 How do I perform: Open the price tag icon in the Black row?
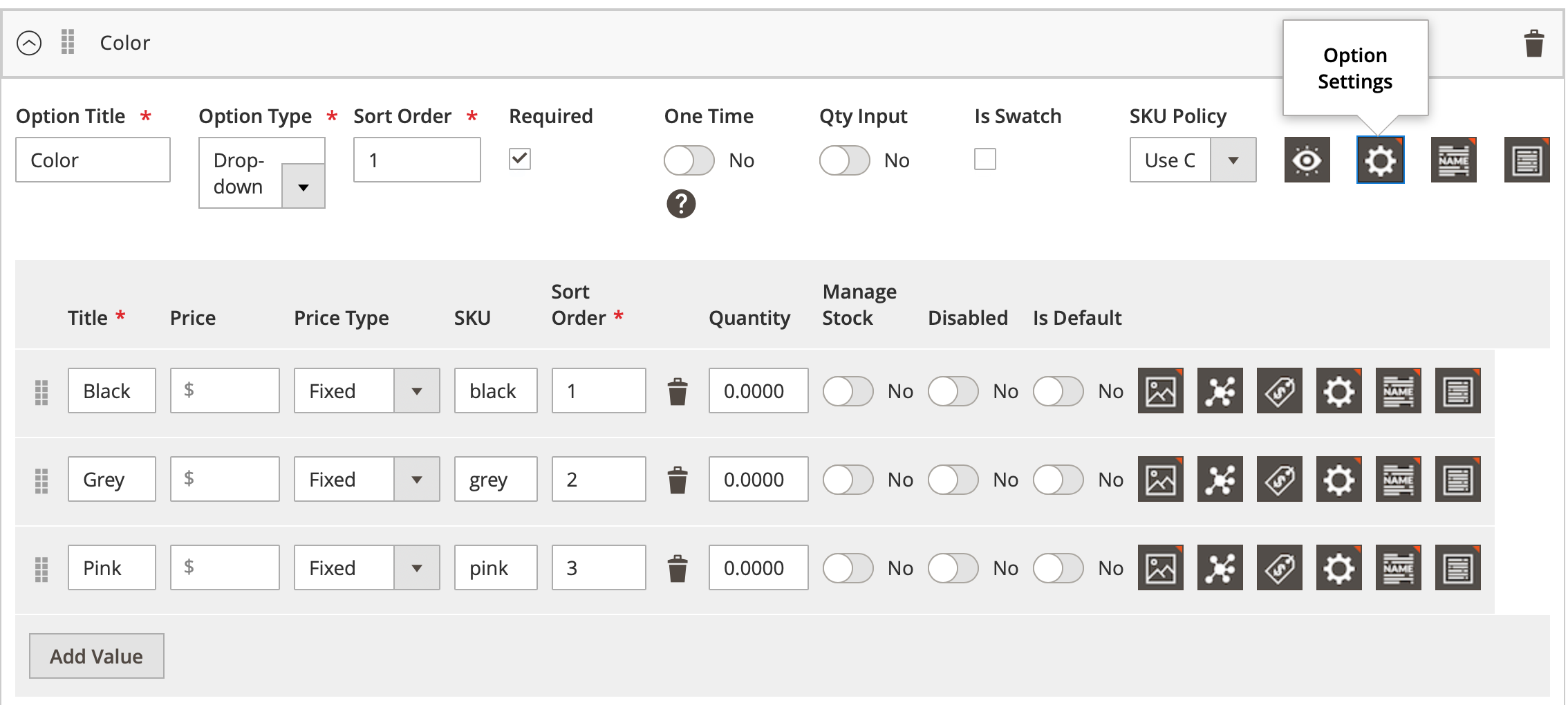[1279, 391]
